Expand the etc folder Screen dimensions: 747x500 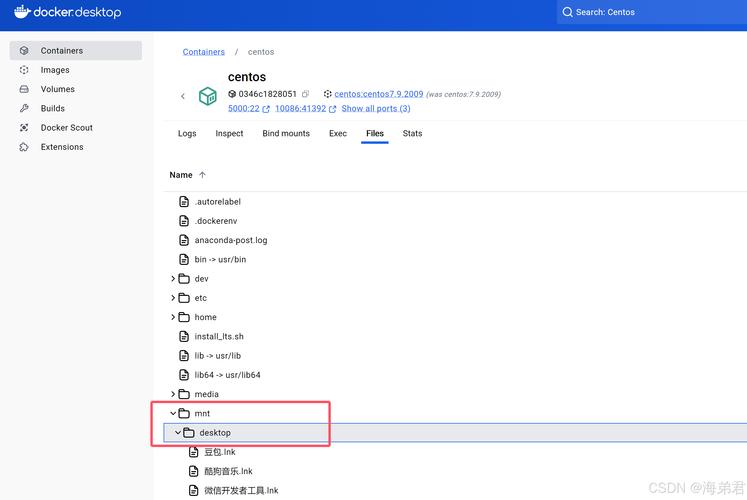173,298
